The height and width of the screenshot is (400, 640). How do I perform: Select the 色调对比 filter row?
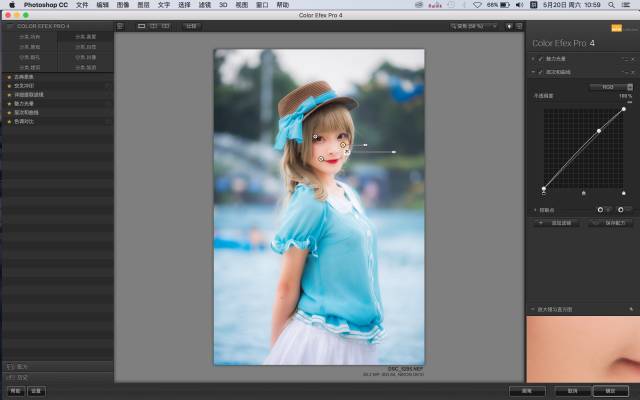(x=58, y=122)
